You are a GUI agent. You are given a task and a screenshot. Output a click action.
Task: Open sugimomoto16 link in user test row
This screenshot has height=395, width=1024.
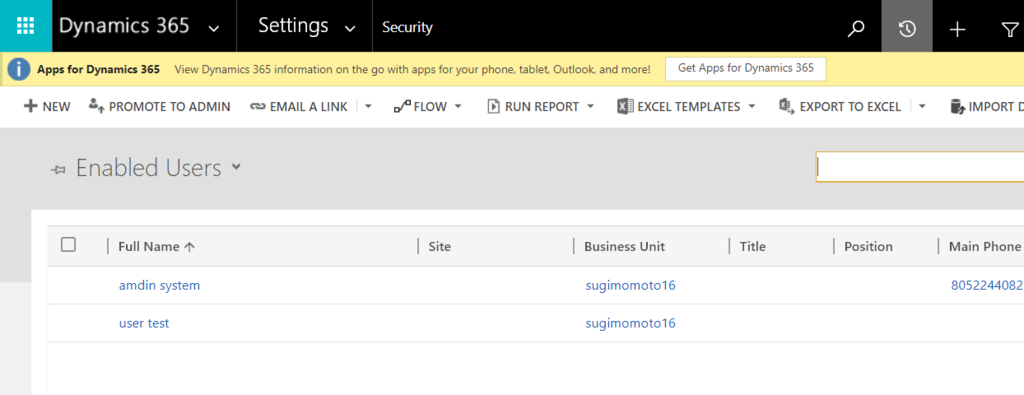[630, 323]
